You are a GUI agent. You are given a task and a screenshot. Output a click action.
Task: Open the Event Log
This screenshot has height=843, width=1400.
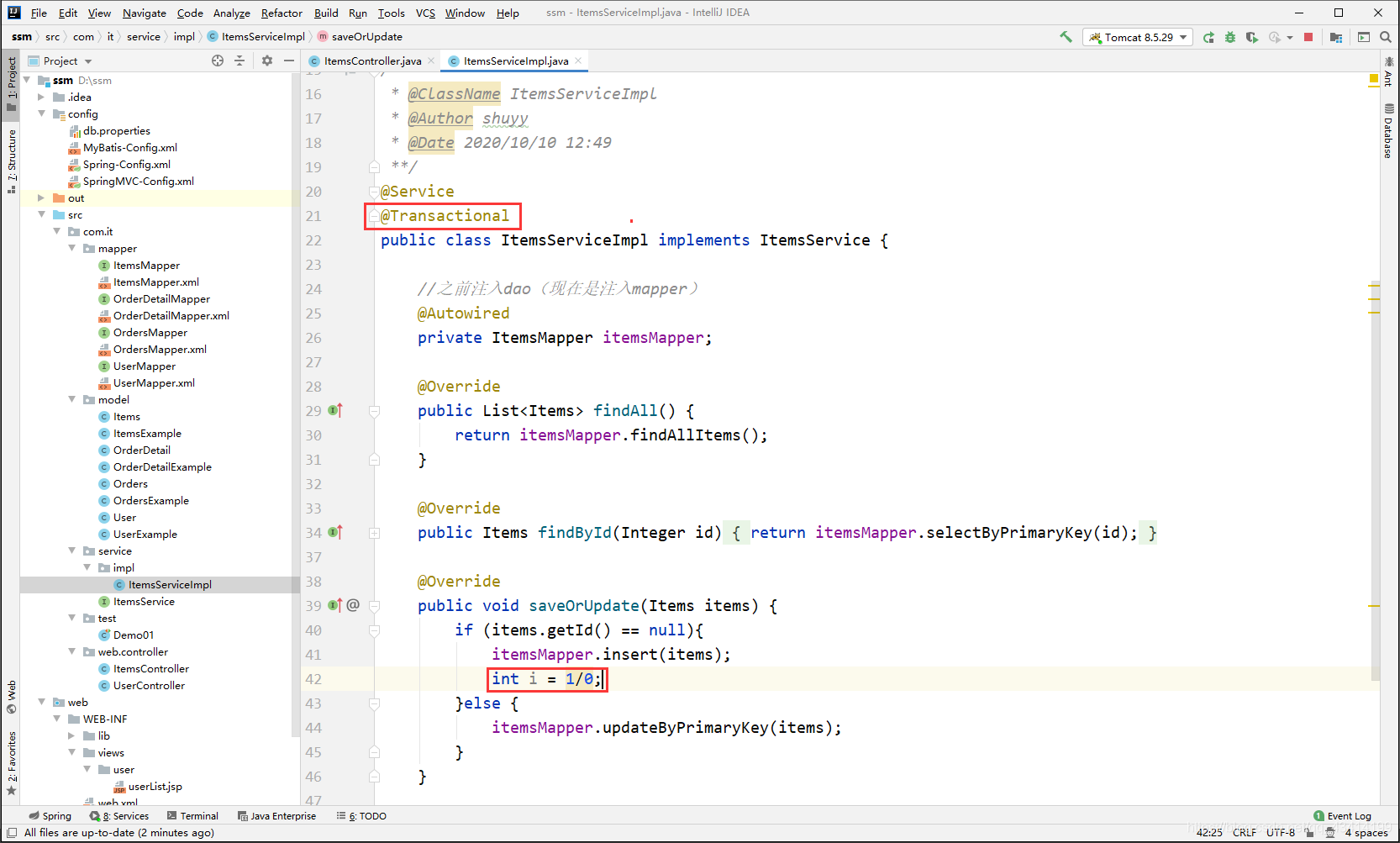click(x=1342, y=816)
